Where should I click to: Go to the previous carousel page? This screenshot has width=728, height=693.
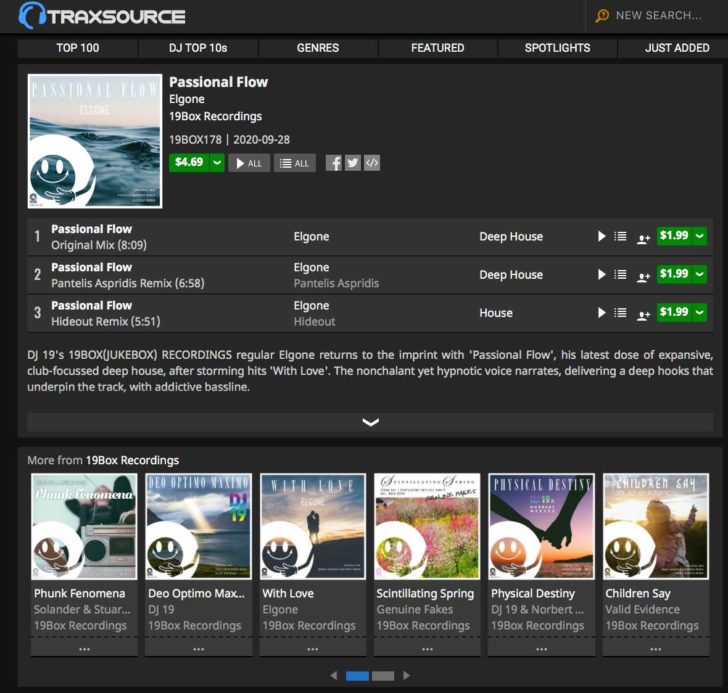tap(333, 675)
